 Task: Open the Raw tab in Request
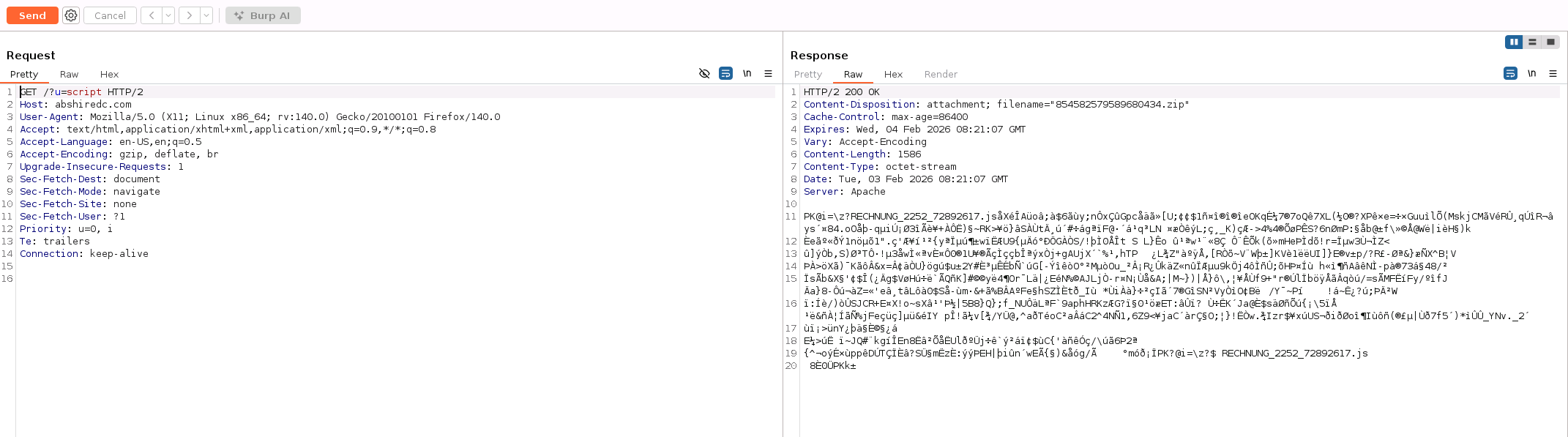click(x=69, y=75)
